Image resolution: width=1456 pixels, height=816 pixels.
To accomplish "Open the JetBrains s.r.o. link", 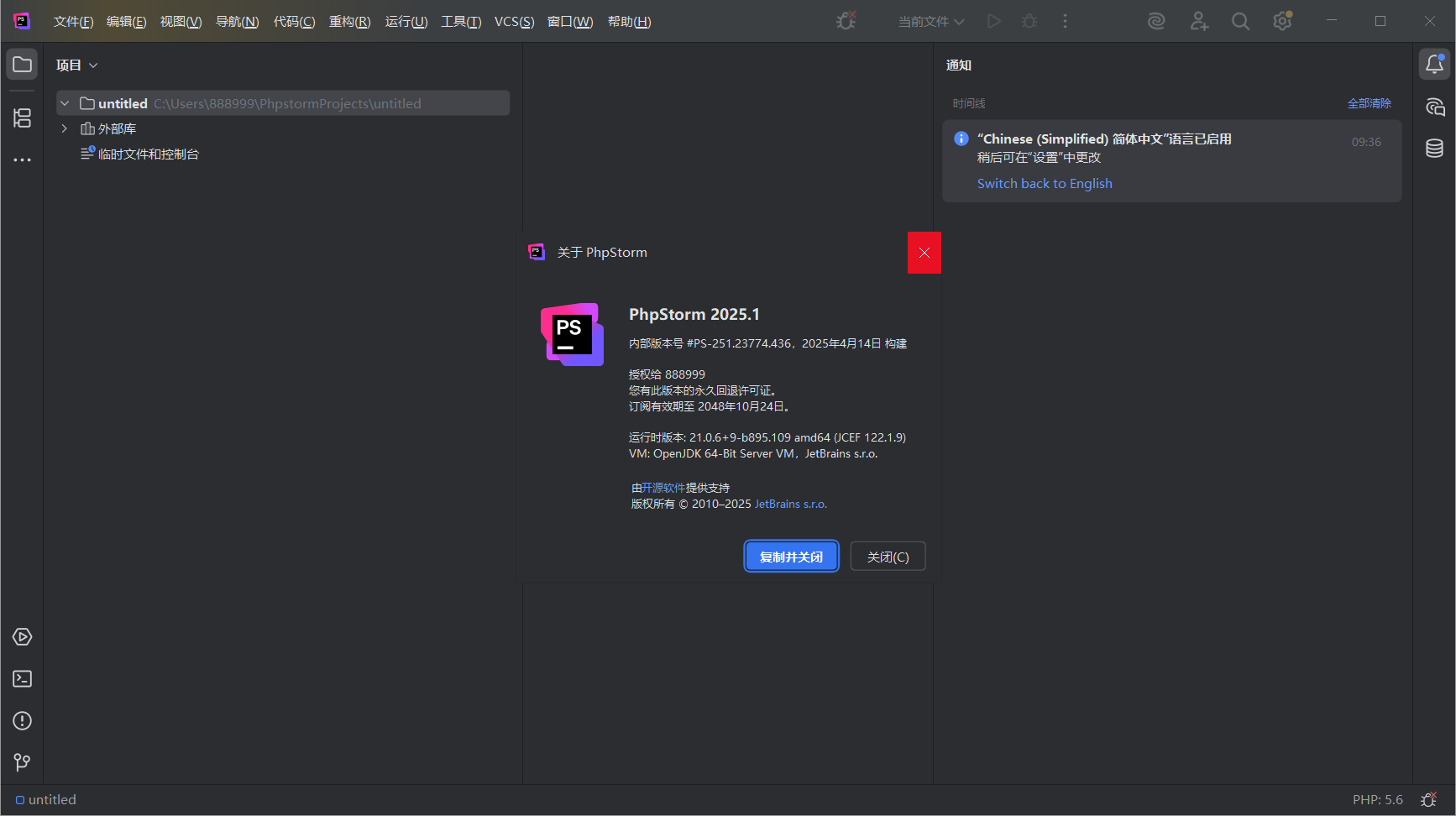I will 790,504.
